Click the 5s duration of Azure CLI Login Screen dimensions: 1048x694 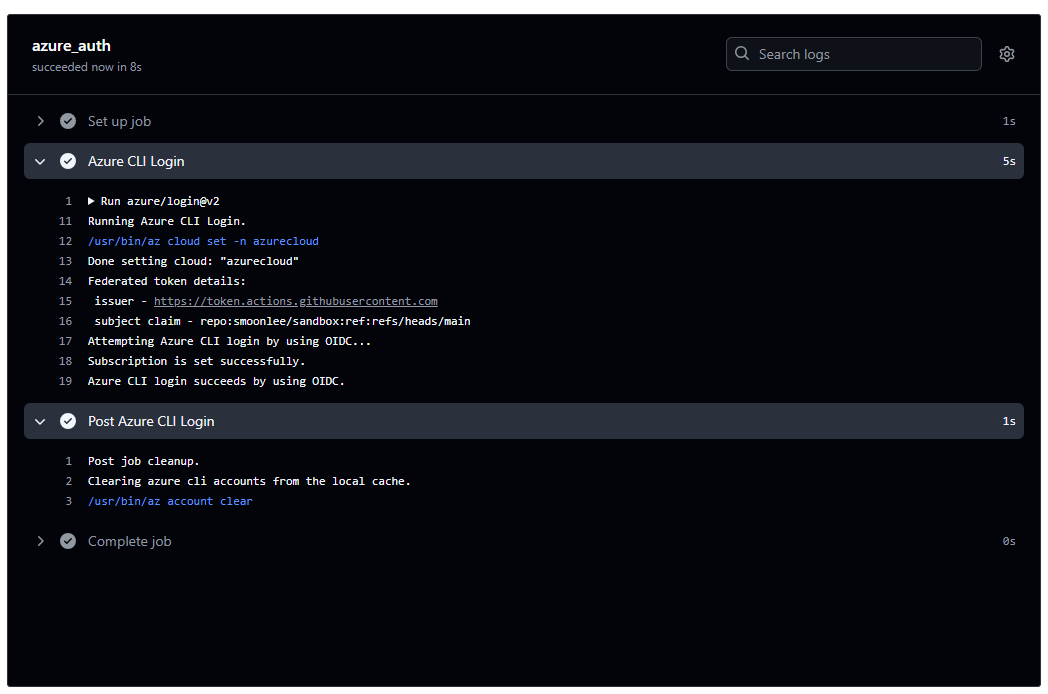pyautogui.click(x=1009, y=161)
